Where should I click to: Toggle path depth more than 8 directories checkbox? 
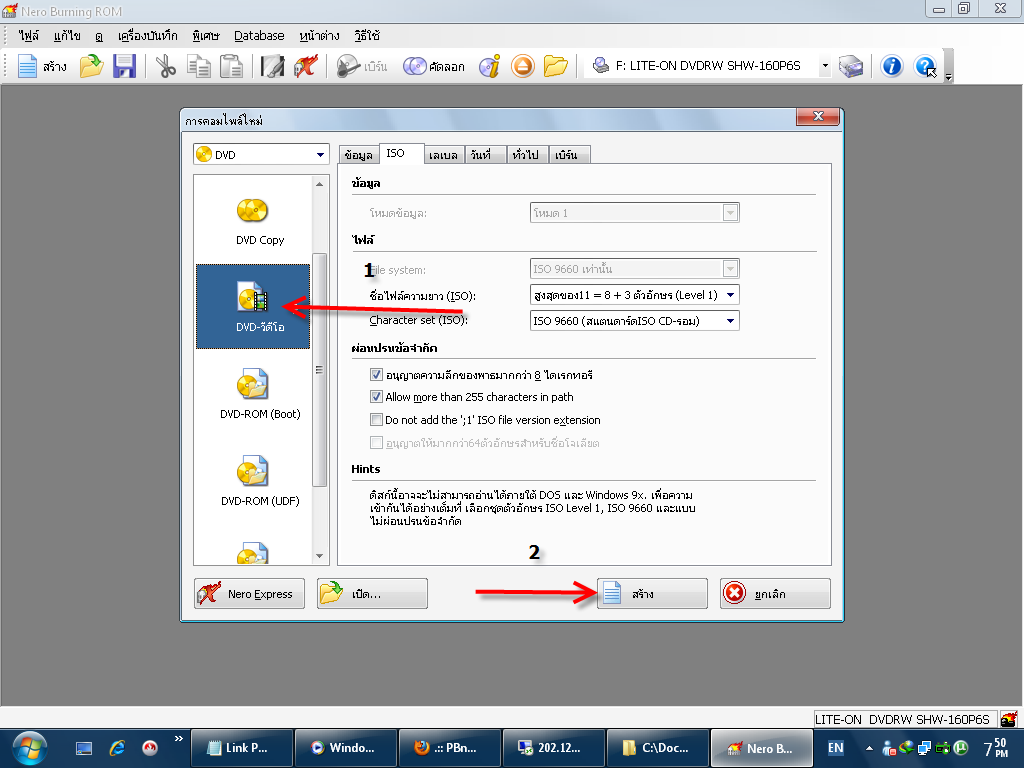pyautogui.click(x=376, y=375)
